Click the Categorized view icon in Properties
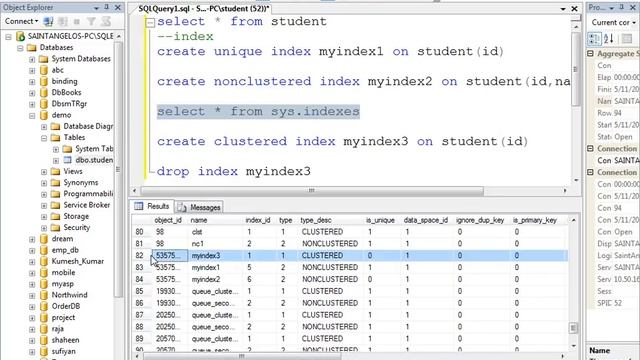Screen dimensions: 640x360 pyautogui.click(x=594, y=39)
